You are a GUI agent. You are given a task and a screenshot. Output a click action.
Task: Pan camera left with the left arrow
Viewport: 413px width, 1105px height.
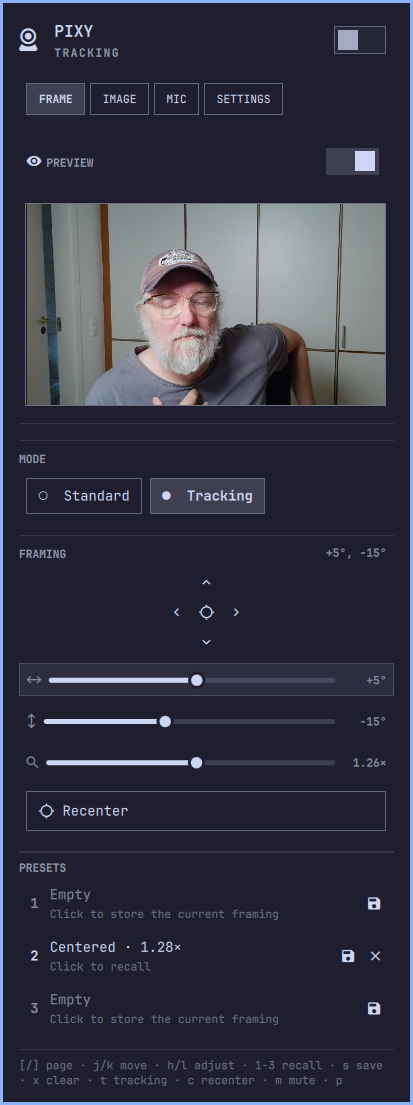[177, 612]
